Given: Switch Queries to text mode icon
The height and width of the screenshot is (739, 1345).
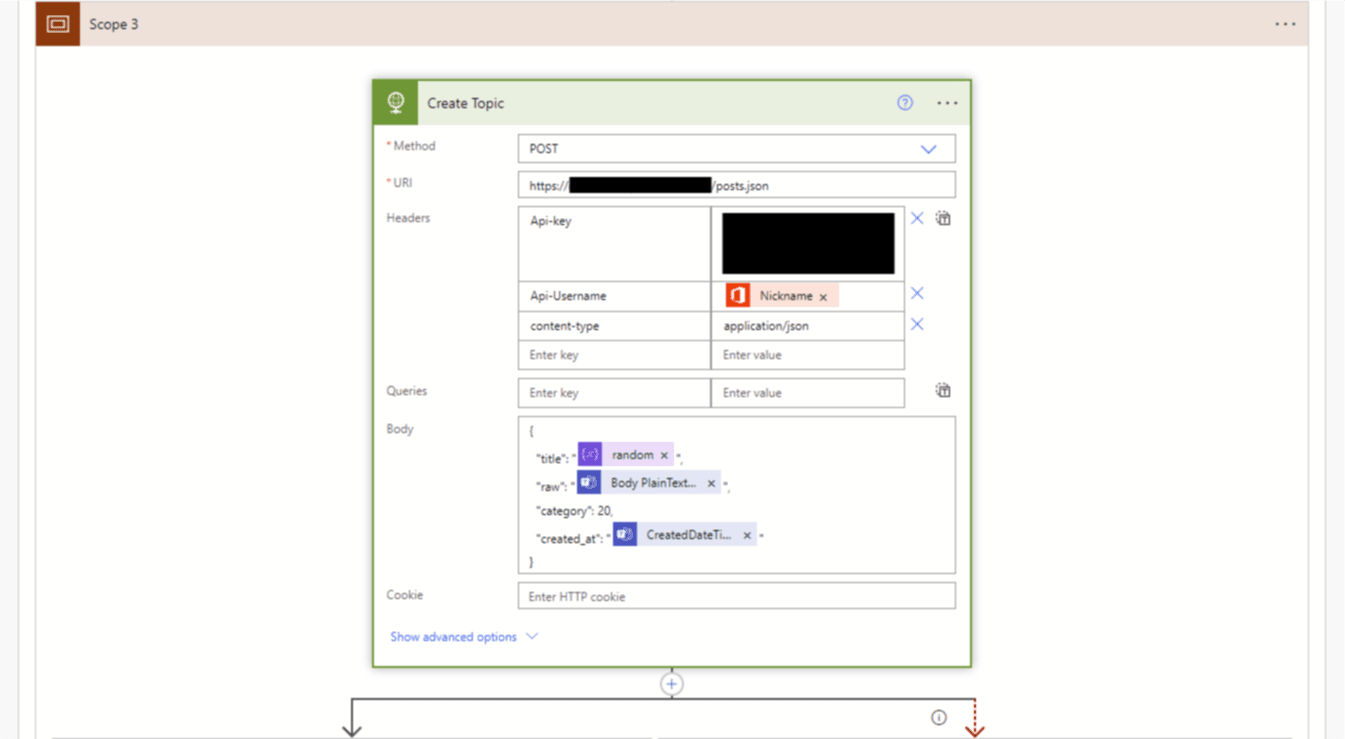Looking at the screenshot, I should (943, 391).
